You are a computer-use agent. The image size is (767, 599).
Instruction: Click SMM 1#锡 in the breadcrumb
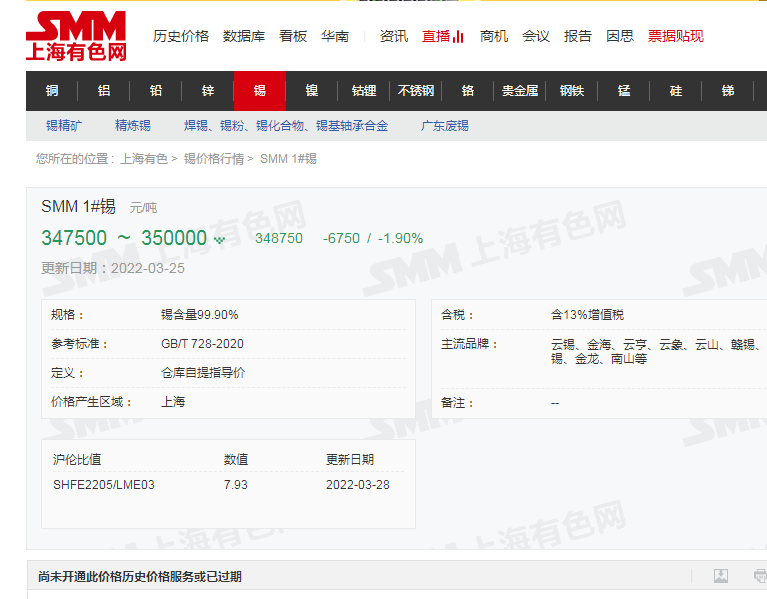coord(288,159)
